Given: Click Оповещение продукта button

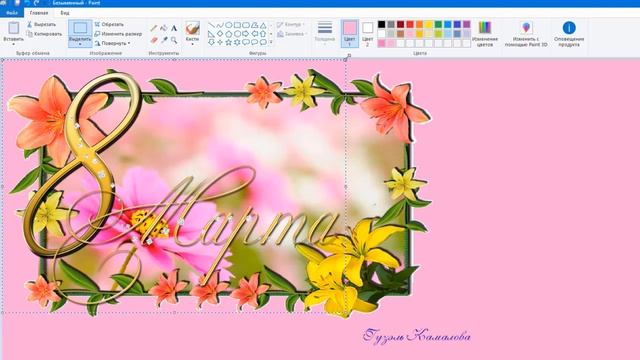Looking at the screenshot, I should point(569,34).
